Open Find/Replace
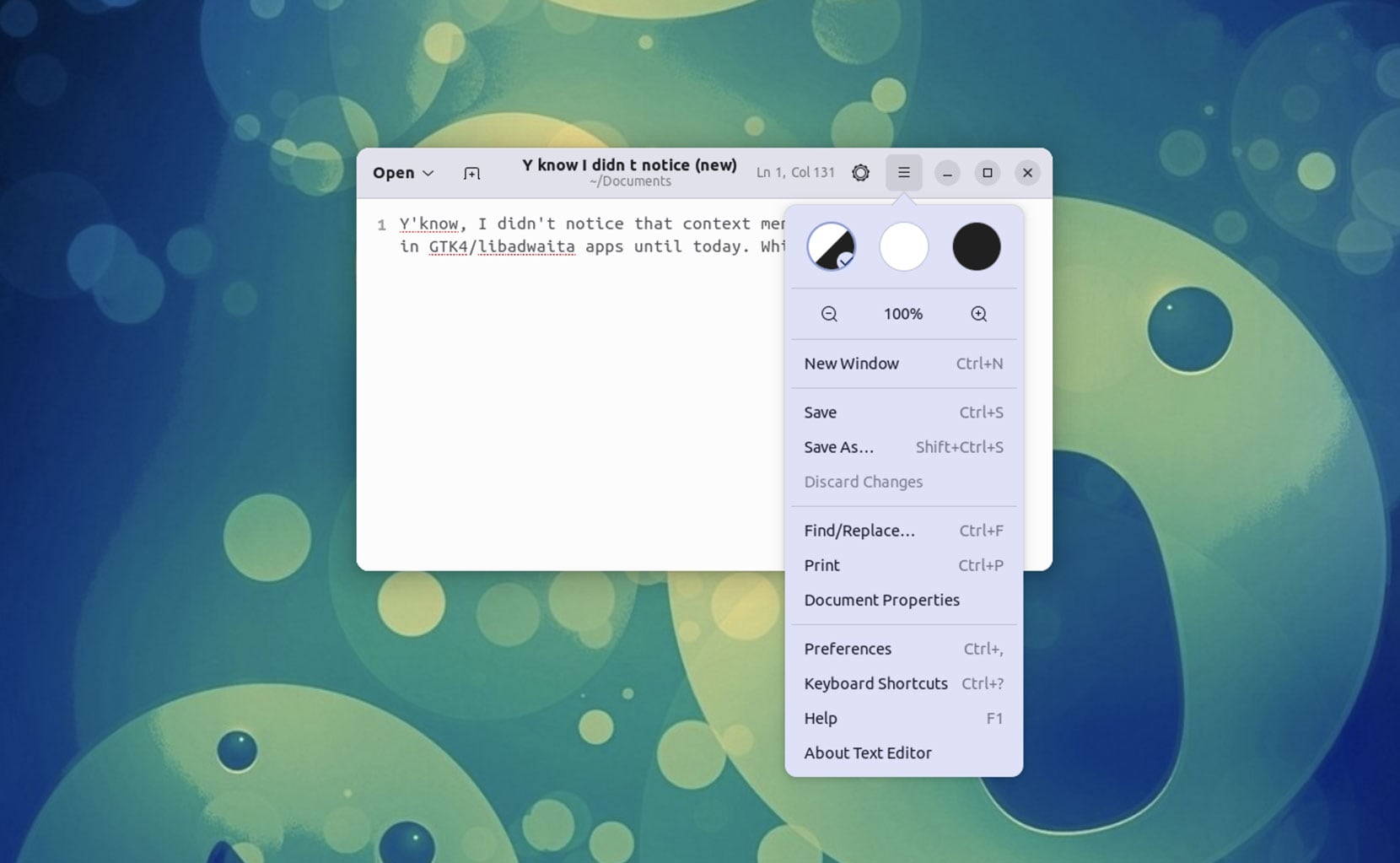 click(x=858, y=531)
